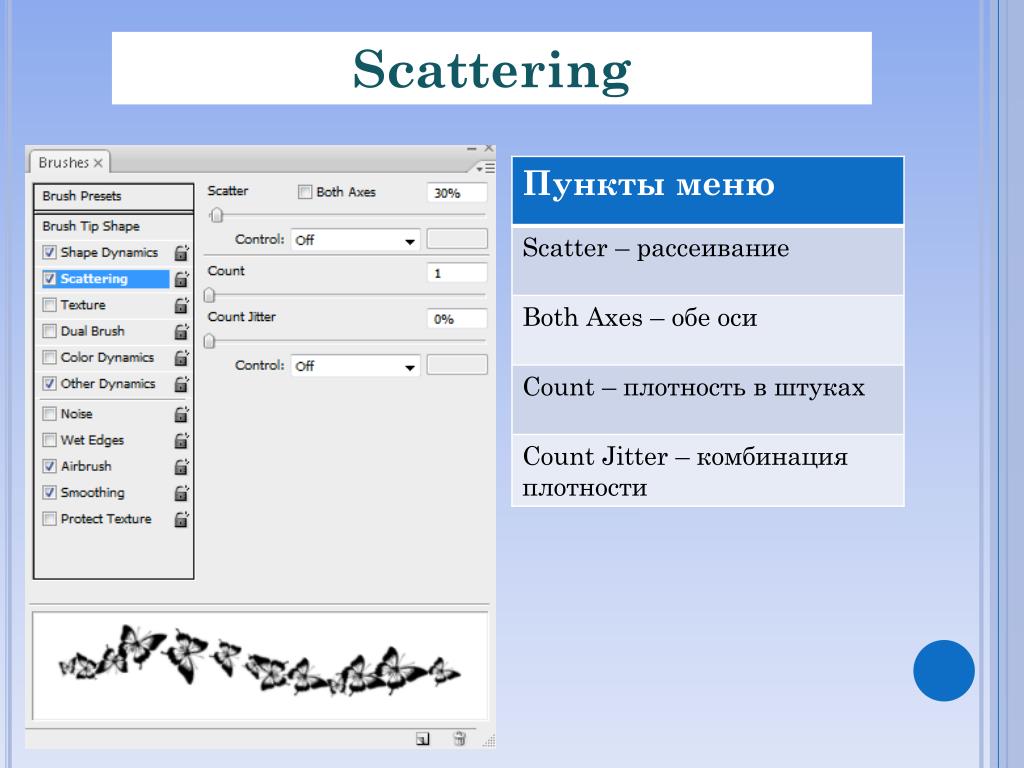Click the lock icon beside Noise
The height and width of the screenshot is (768, 1024).
click(181, 414)
